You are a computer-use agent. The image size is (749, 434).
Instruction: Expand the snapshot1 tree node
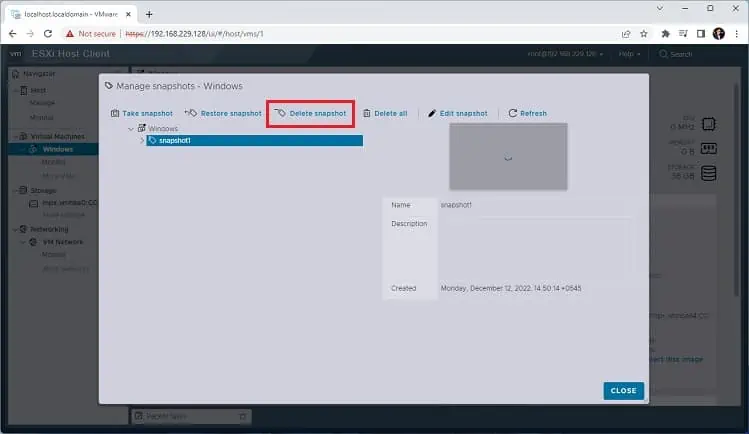pyautogui.click(x=142, y=140)
